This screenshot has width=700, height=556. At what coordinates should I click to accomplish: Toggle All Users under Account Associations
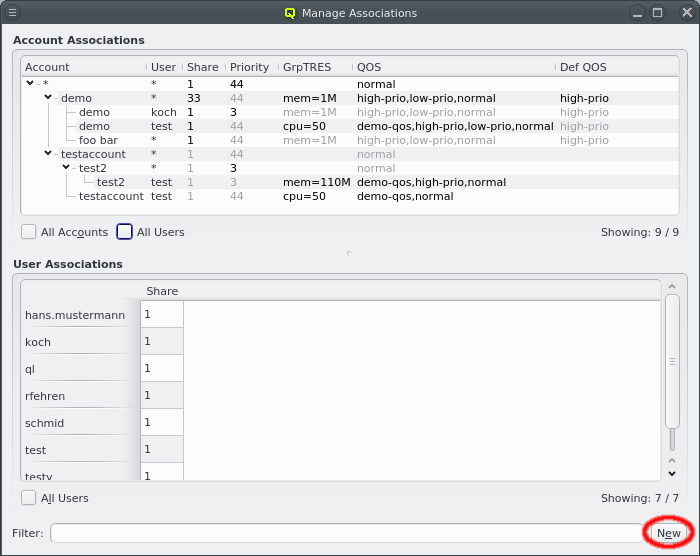tap(124, 232)
